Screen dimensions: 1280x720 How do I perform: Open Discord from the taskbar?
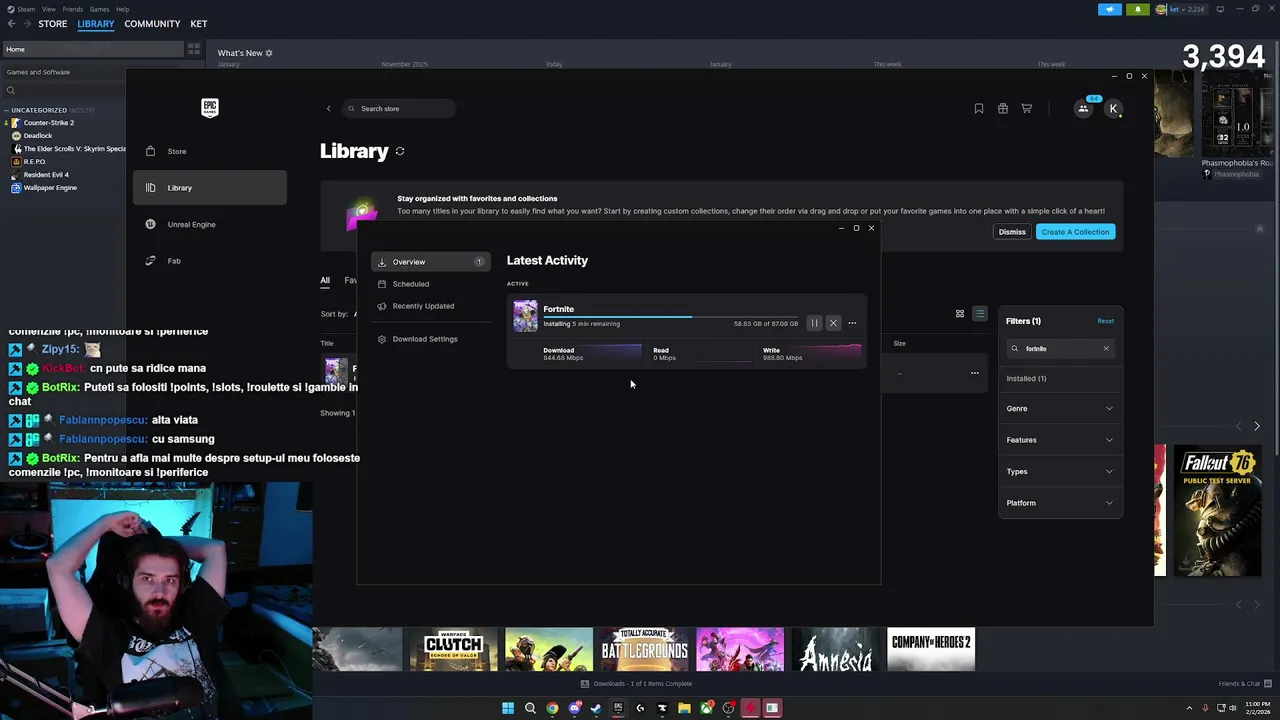pos(574,708)
